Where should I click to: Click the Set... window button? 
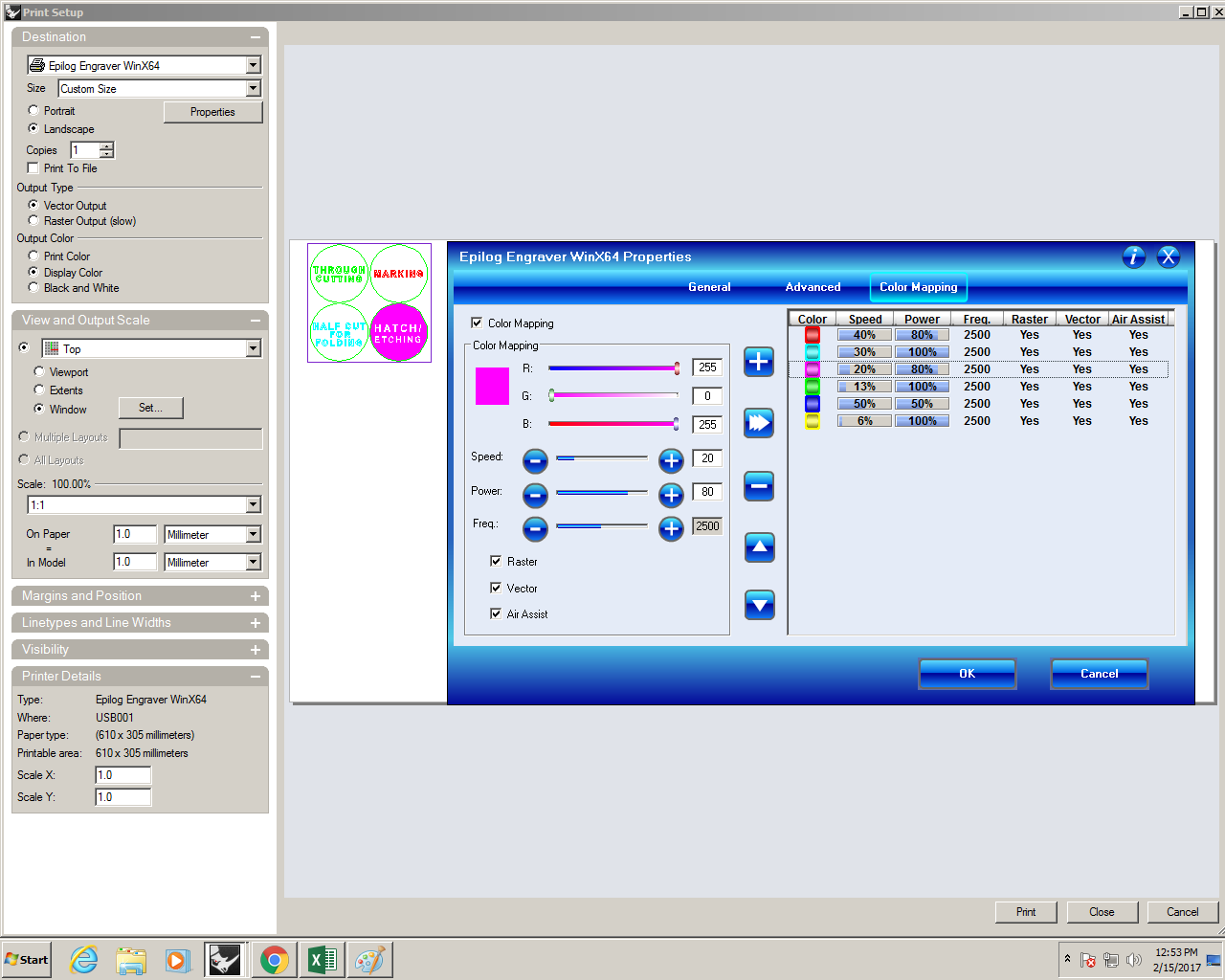pyautogui.click(x=150, y=408)
